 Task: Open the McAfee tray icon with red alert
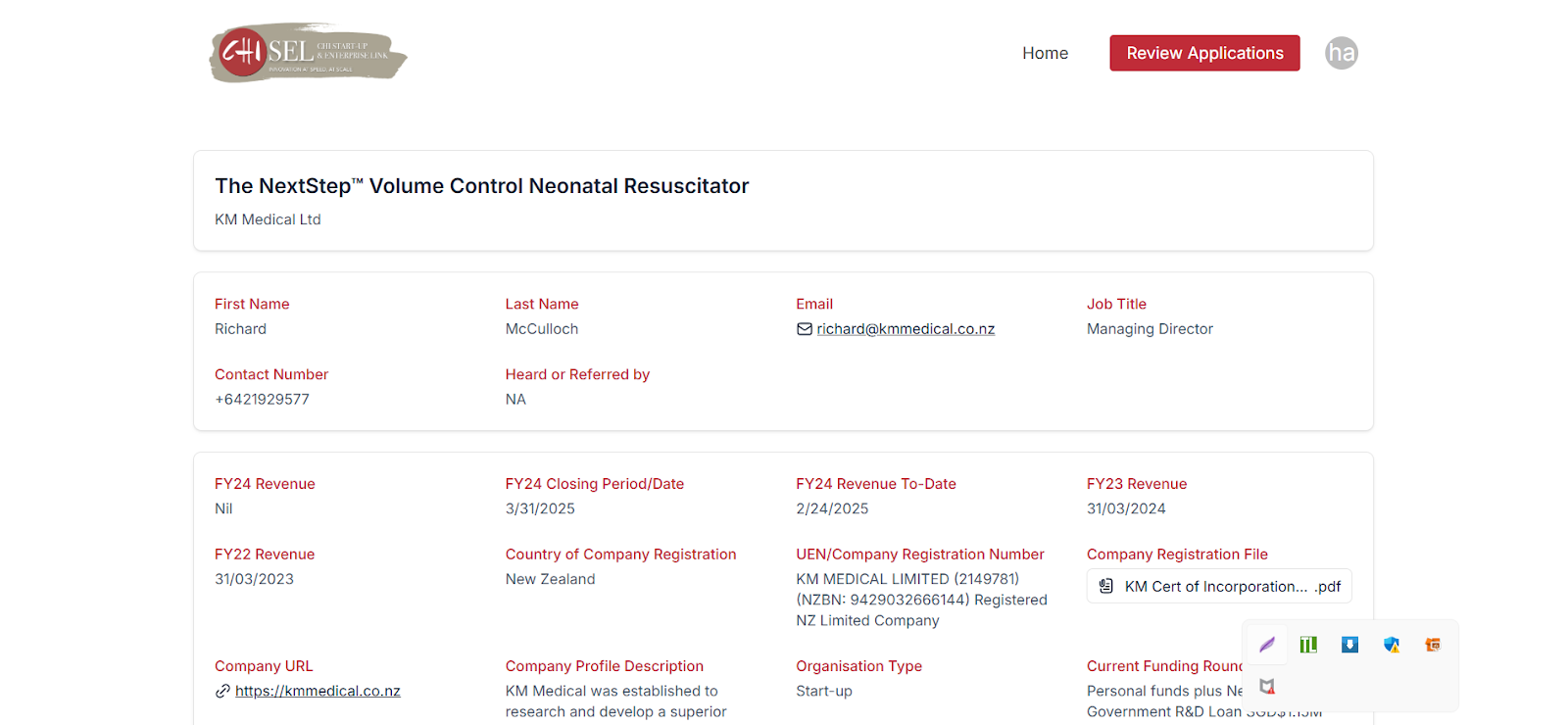1267,686
